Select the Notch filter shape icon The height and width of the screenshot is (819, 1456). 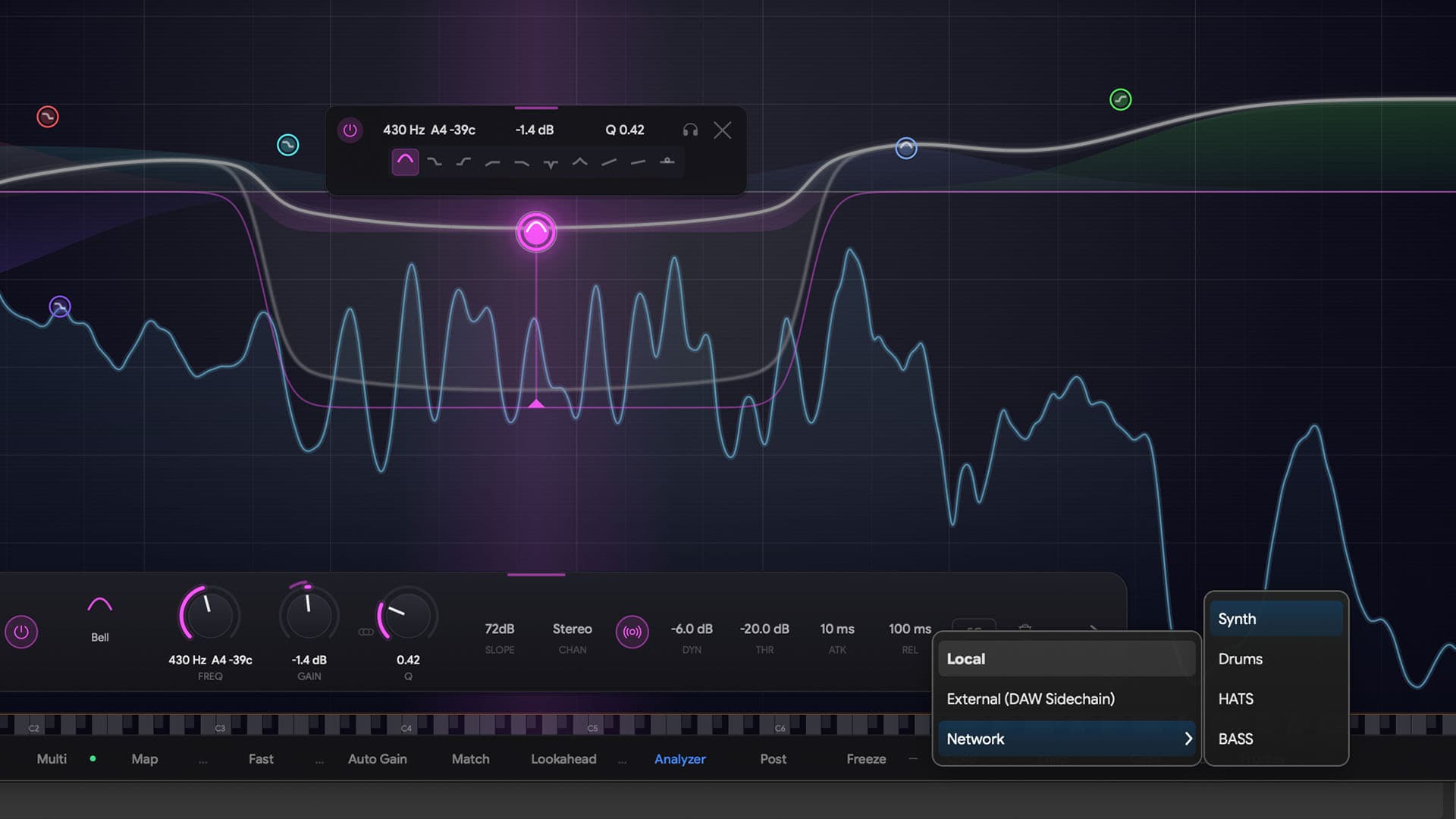pos(550,162)
